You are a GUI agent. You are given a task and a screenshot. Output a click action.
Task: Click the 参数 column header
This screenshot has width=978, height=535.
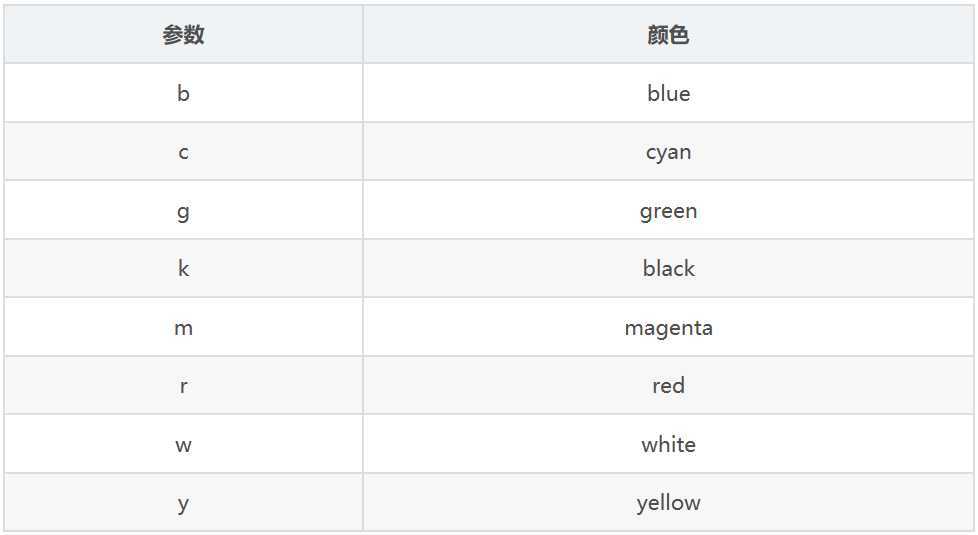(x=183, y=34)
